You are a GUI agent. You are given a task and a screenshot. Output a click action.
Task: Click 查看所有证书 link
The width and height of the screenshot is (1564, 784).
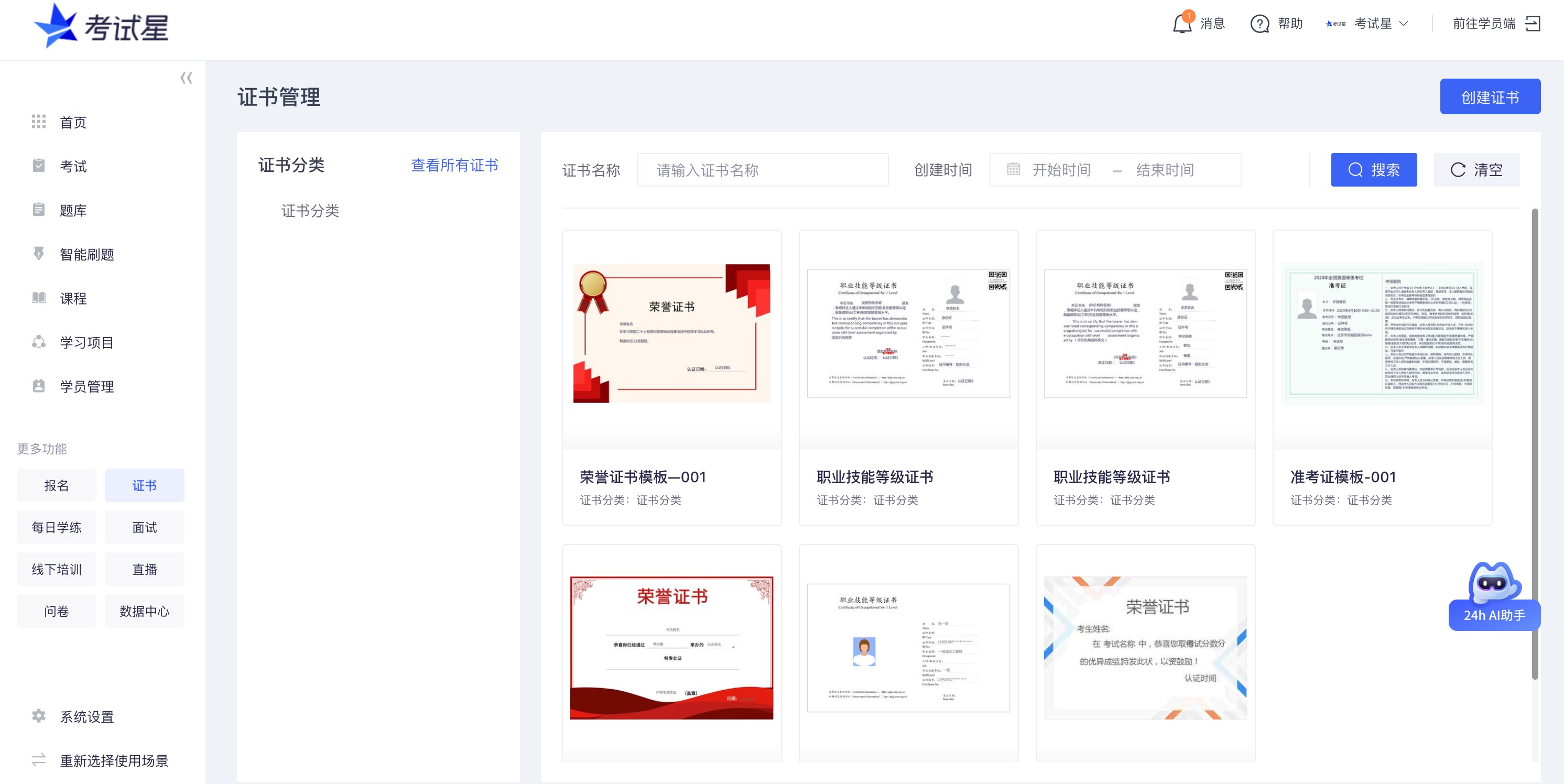click(x=454, y=165)
